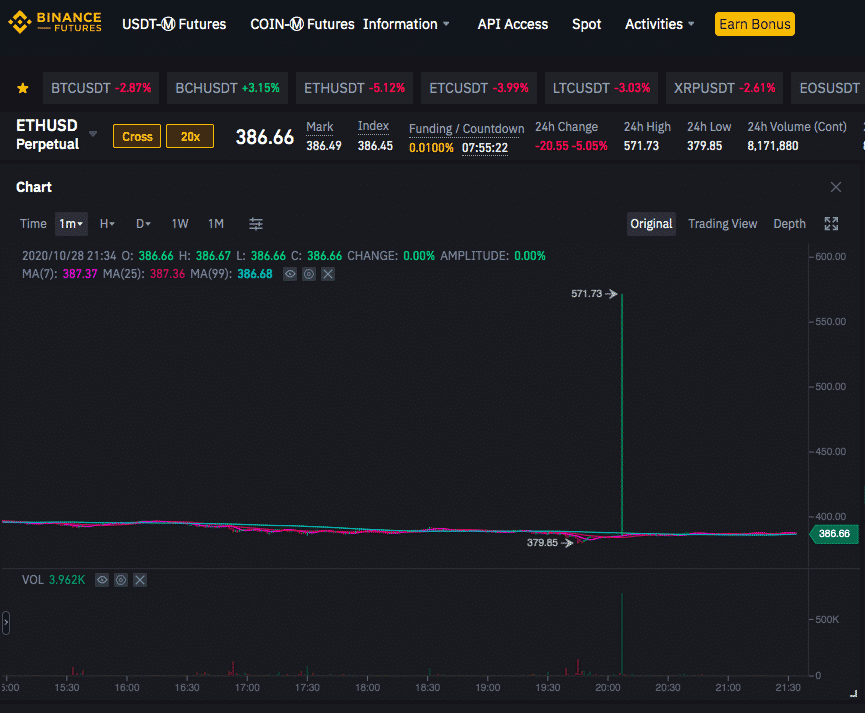Adjust leverage via 20x button
Screen dimensions: 865x713
[x=190, y=136]
